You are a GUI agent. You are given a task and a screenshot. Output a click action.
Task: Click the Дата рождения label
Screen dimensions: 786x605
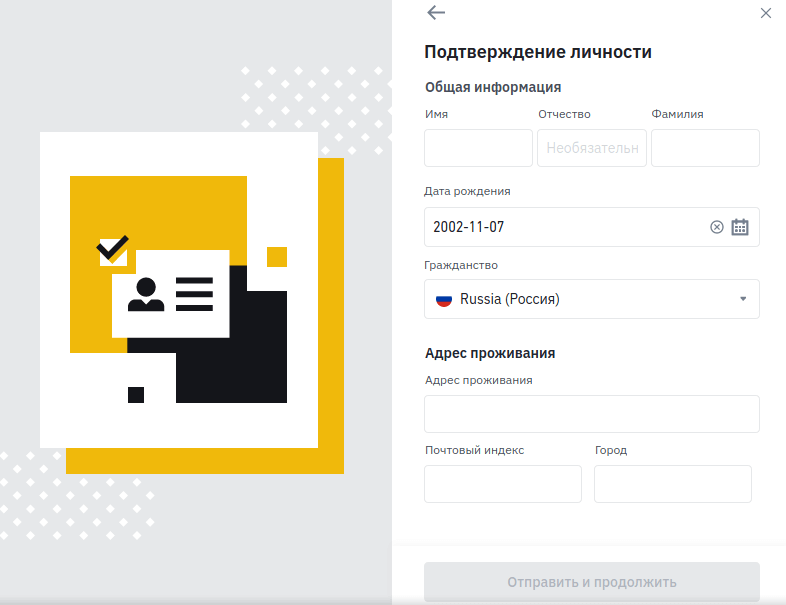(x=467, y=191)
